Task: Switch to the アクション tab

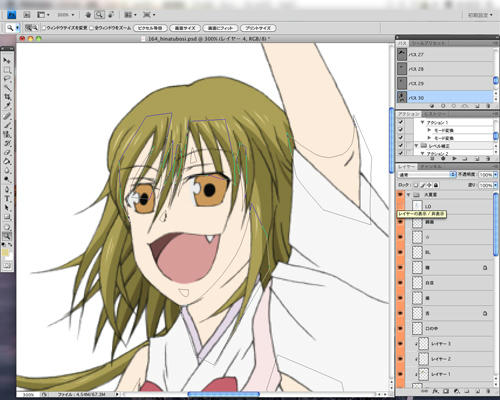Action: click(409, 114)
